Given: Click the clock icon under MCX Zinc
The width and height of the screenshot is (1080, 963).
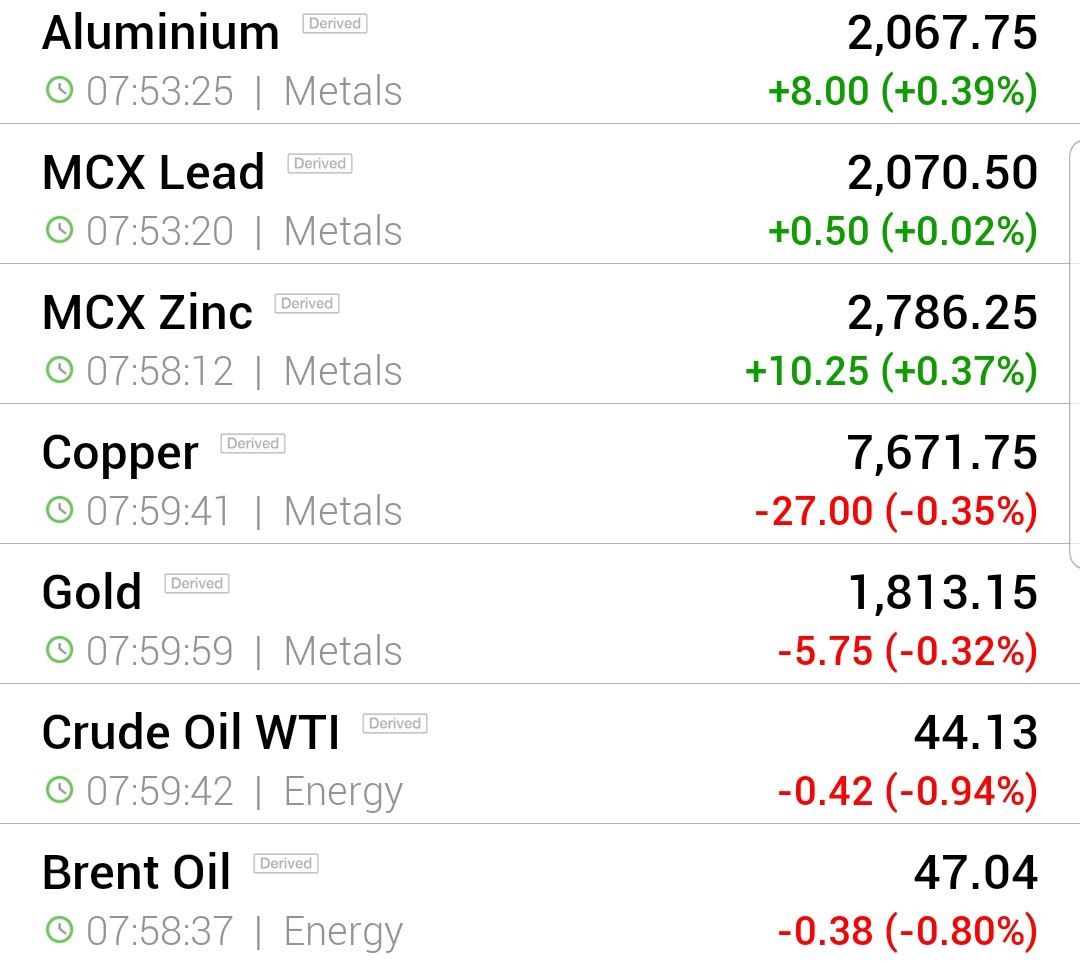Looking at the screenshot, I should [59, 371].
